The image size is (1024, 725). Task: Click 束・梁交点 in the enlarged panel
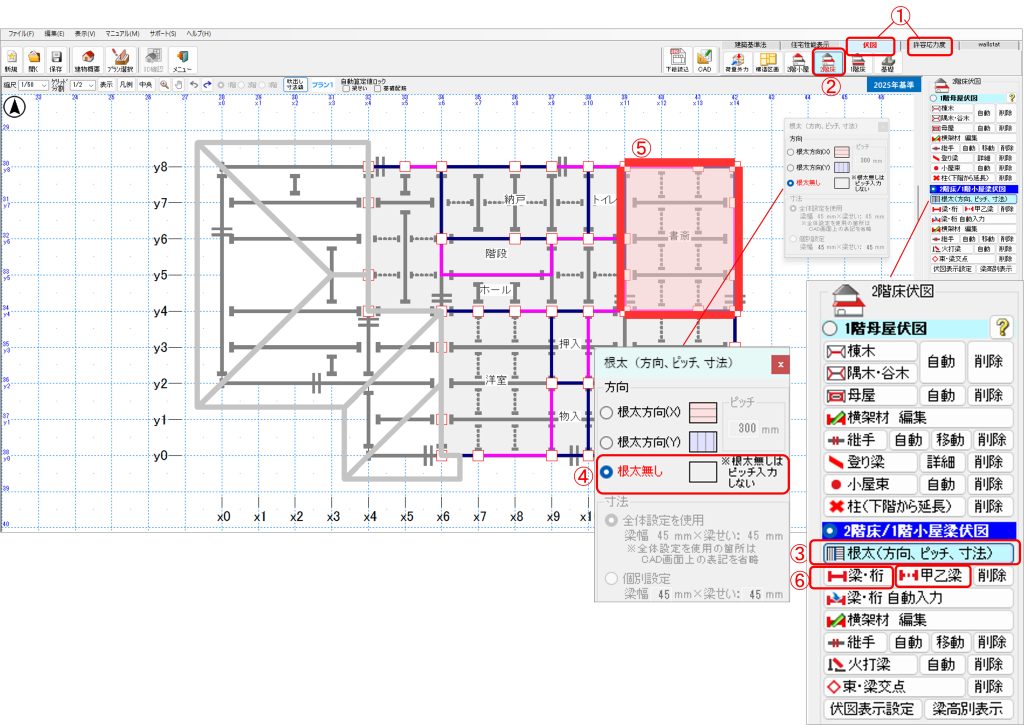(x=894, y=686)
